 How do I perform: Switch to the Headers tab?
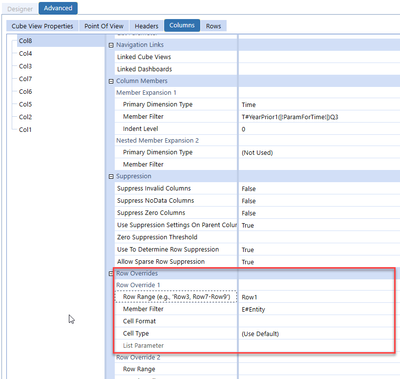[146, 26]
